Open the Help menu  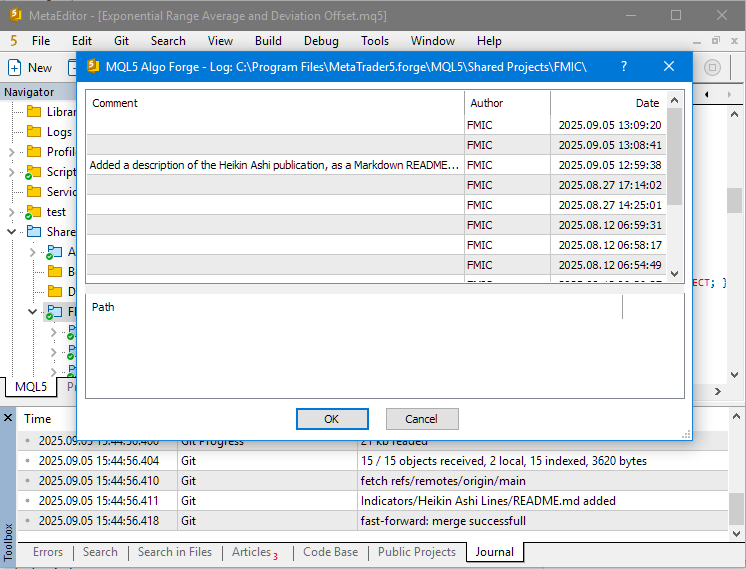pyautogui.click(x=489, y=41)
